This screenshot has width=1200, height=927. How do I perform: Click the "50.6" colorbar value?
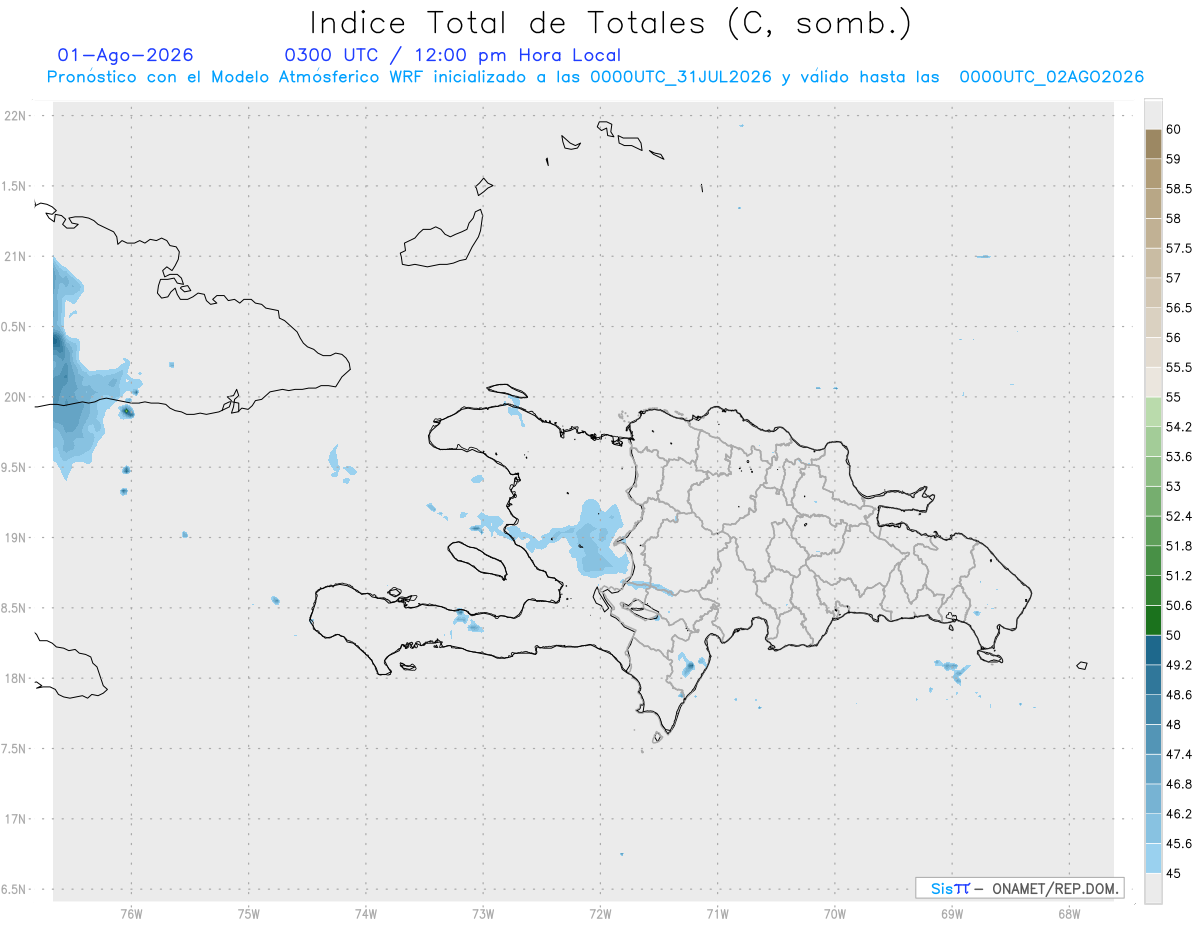pyautogui.click(x=1178, y=606)
